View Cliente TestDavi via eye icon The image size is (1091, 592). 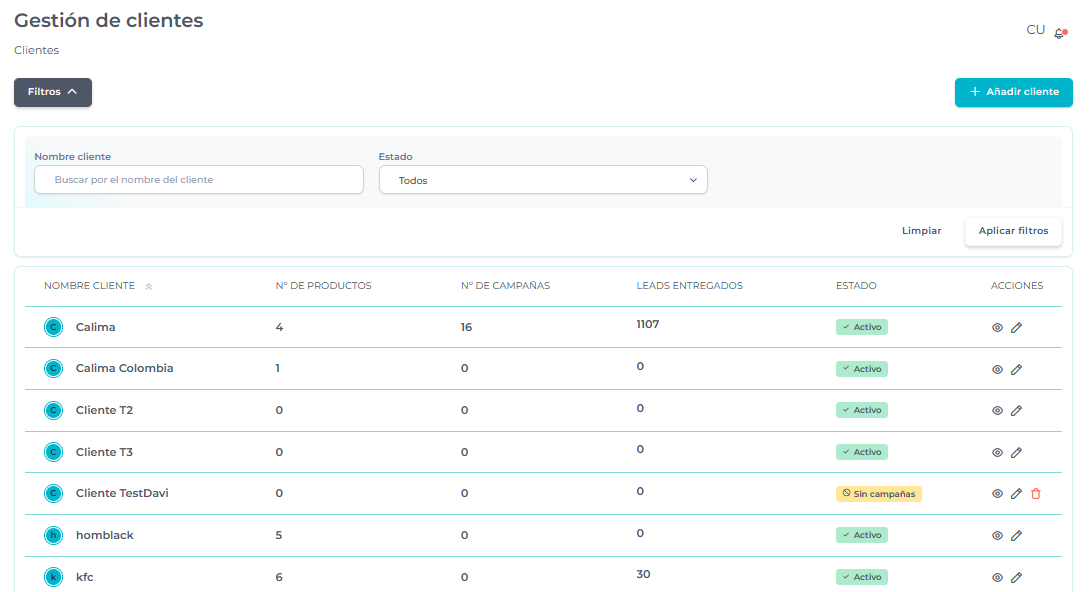tap(997, 494)
